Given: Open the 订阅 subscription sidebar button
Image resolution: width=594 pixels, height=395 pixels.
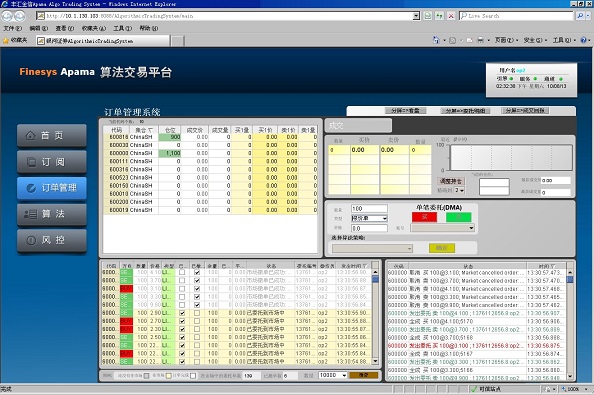Looking at the screenshot, I should tap(52, 162).
